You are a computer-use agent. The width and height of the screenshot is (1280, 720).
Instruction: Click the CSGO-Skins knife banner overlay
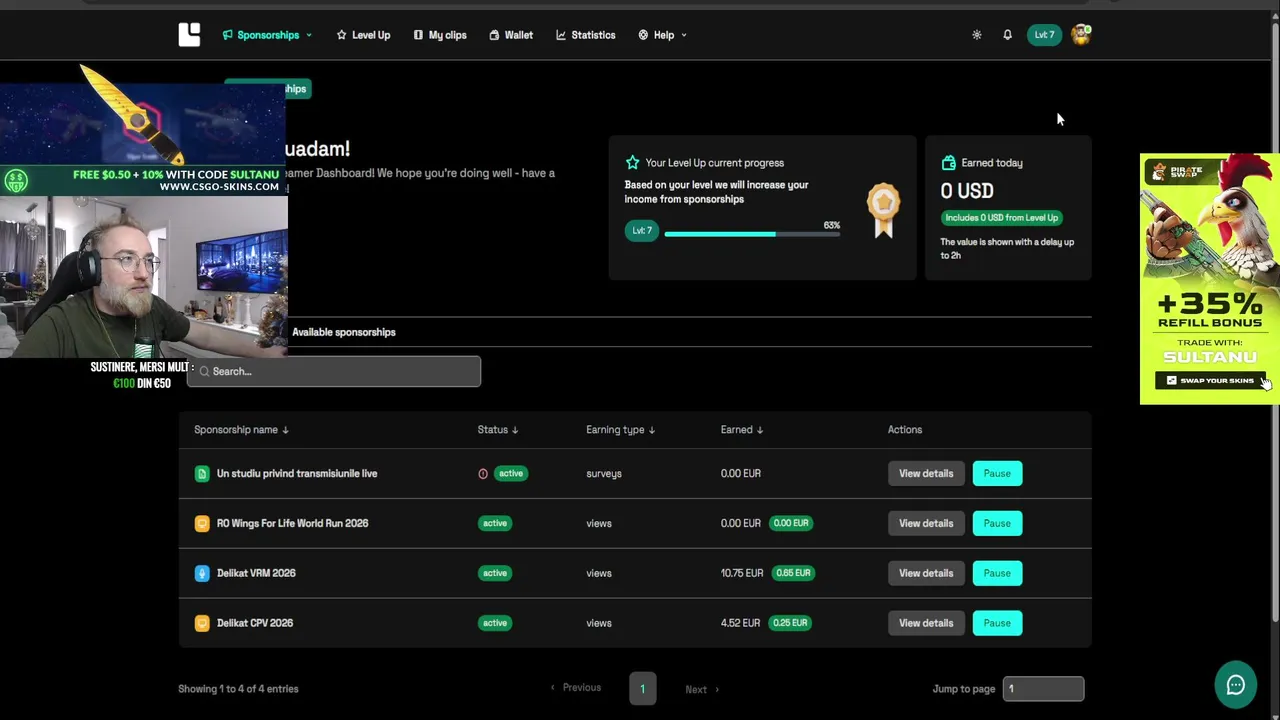point(144,130)
